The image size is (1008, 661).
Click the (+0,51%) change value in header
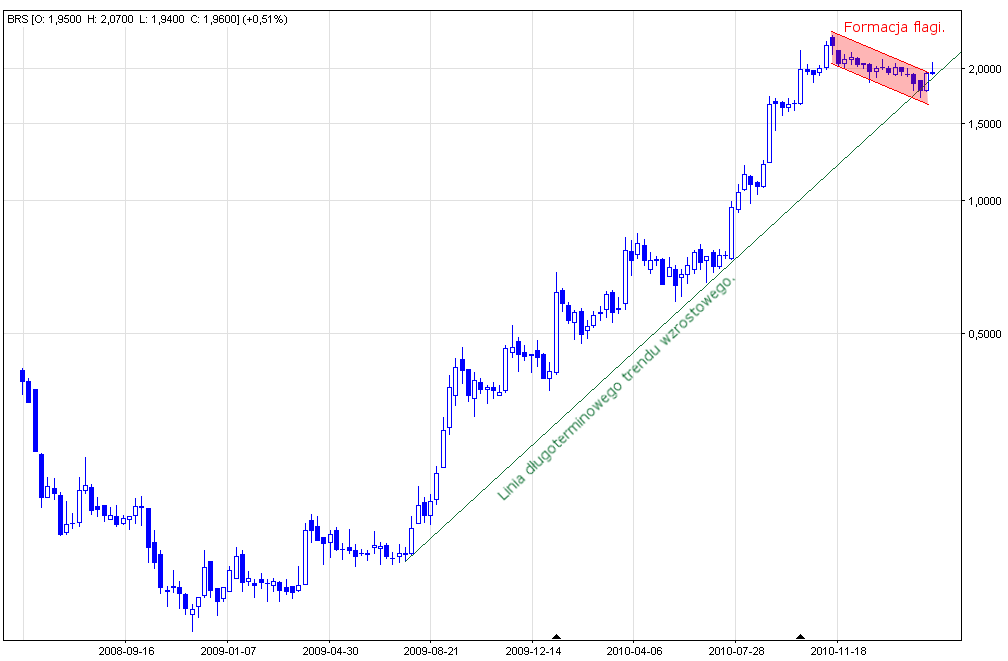(x=265, y=19)
